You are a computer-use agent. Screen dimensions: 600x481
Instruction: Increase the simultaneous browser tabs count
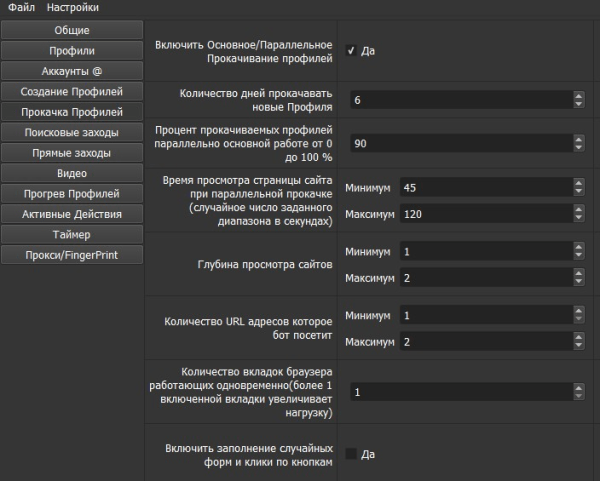[x=579, y=388]
